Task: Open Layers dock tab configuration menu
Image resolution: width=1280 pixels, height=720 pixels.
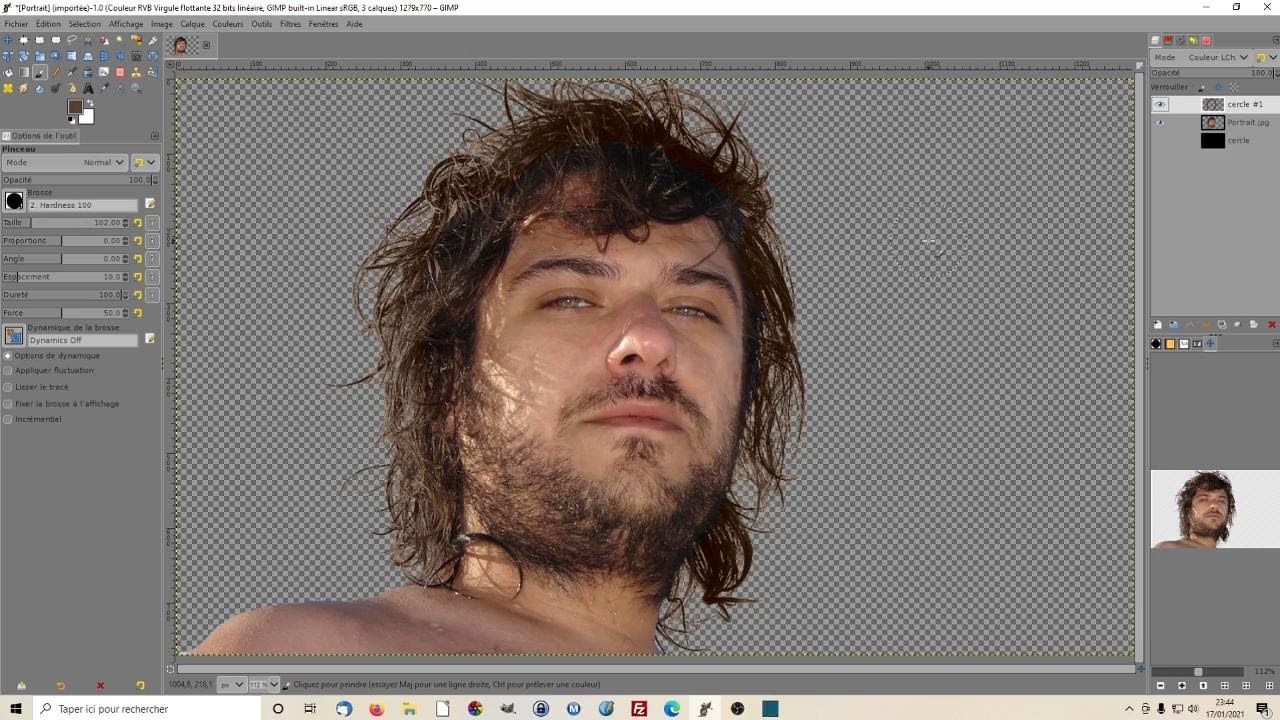Action: [x=1276, y=40]
